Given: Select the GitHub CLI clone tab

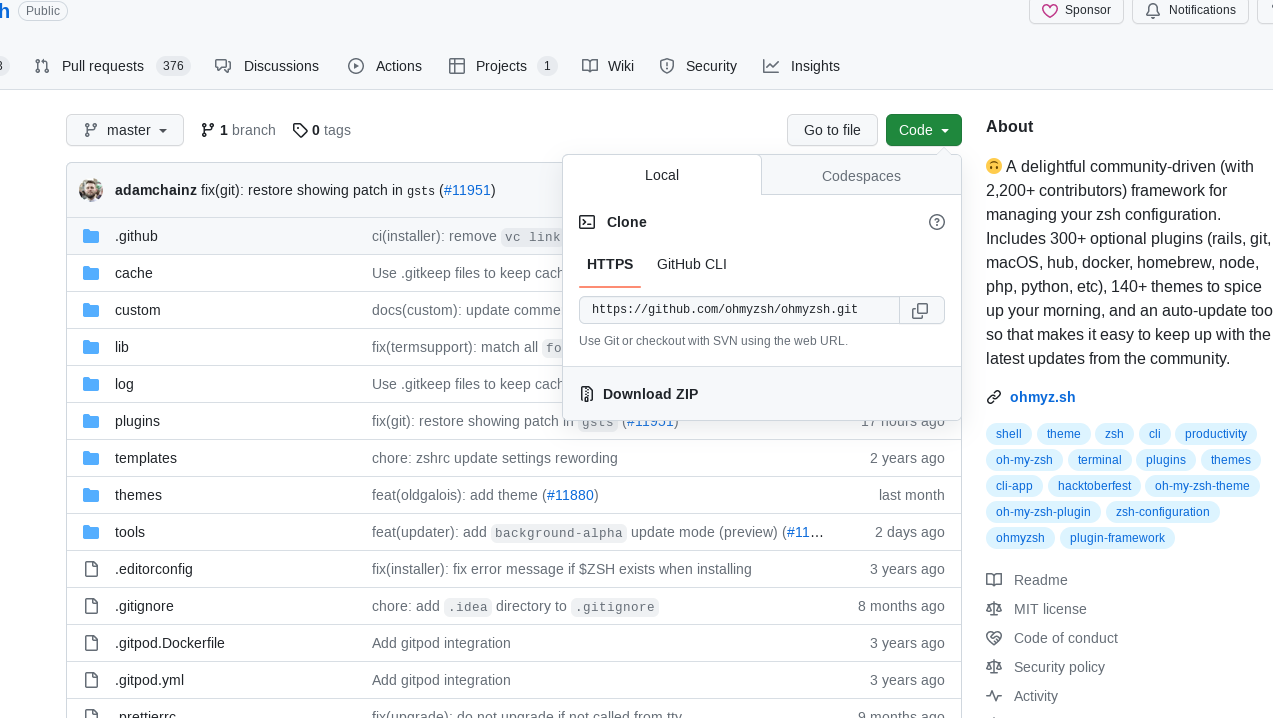Looking at the screenshot, I should click(x=691, y=264).
